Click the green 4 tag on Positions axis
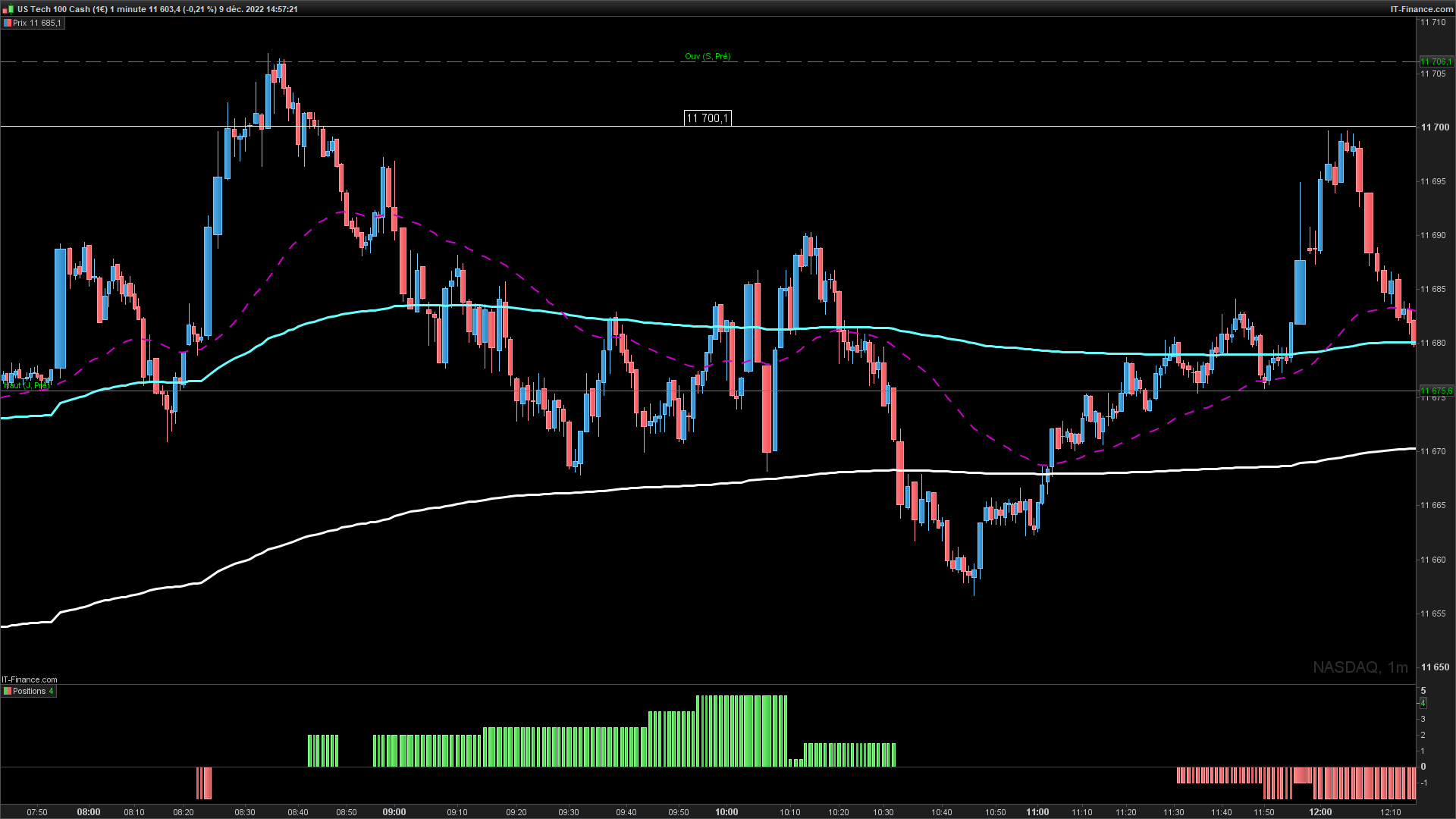This screenshot has height=819, width=1456. (1423, 703)
